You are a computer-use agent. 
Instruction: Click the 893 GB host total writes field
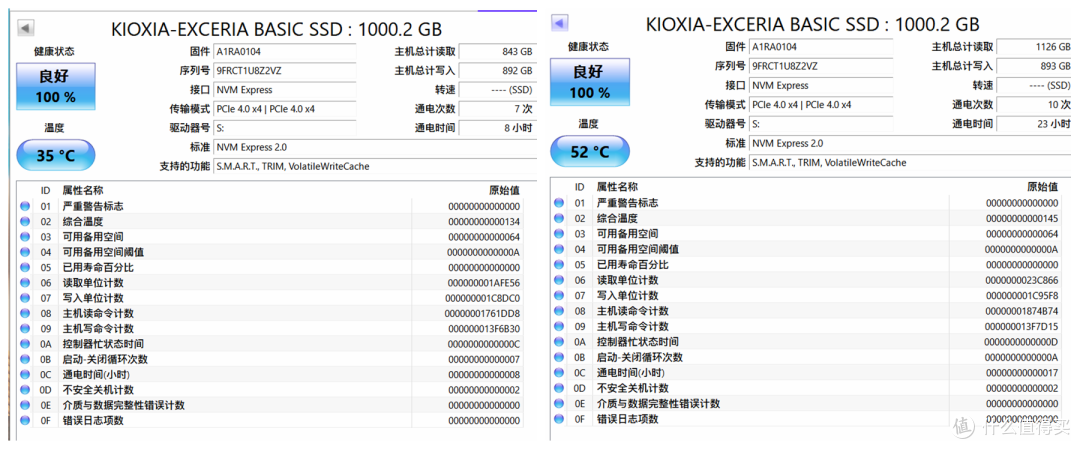(1035, 66)
